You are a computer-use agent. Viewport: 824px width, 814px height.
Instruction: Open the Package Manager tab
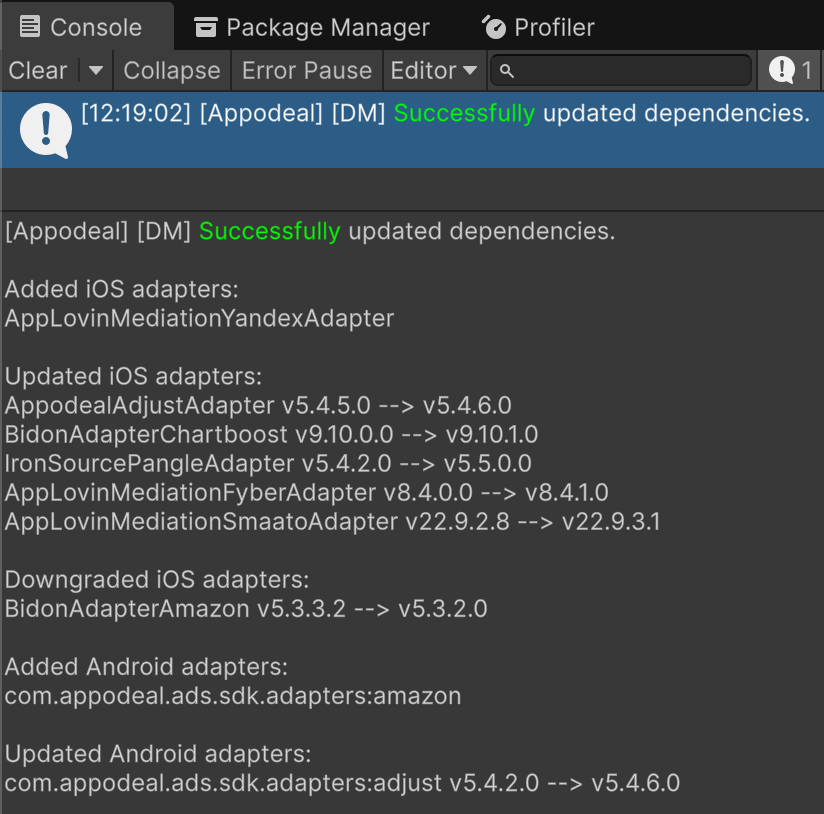pyautogui.click(x=312, y=27)
